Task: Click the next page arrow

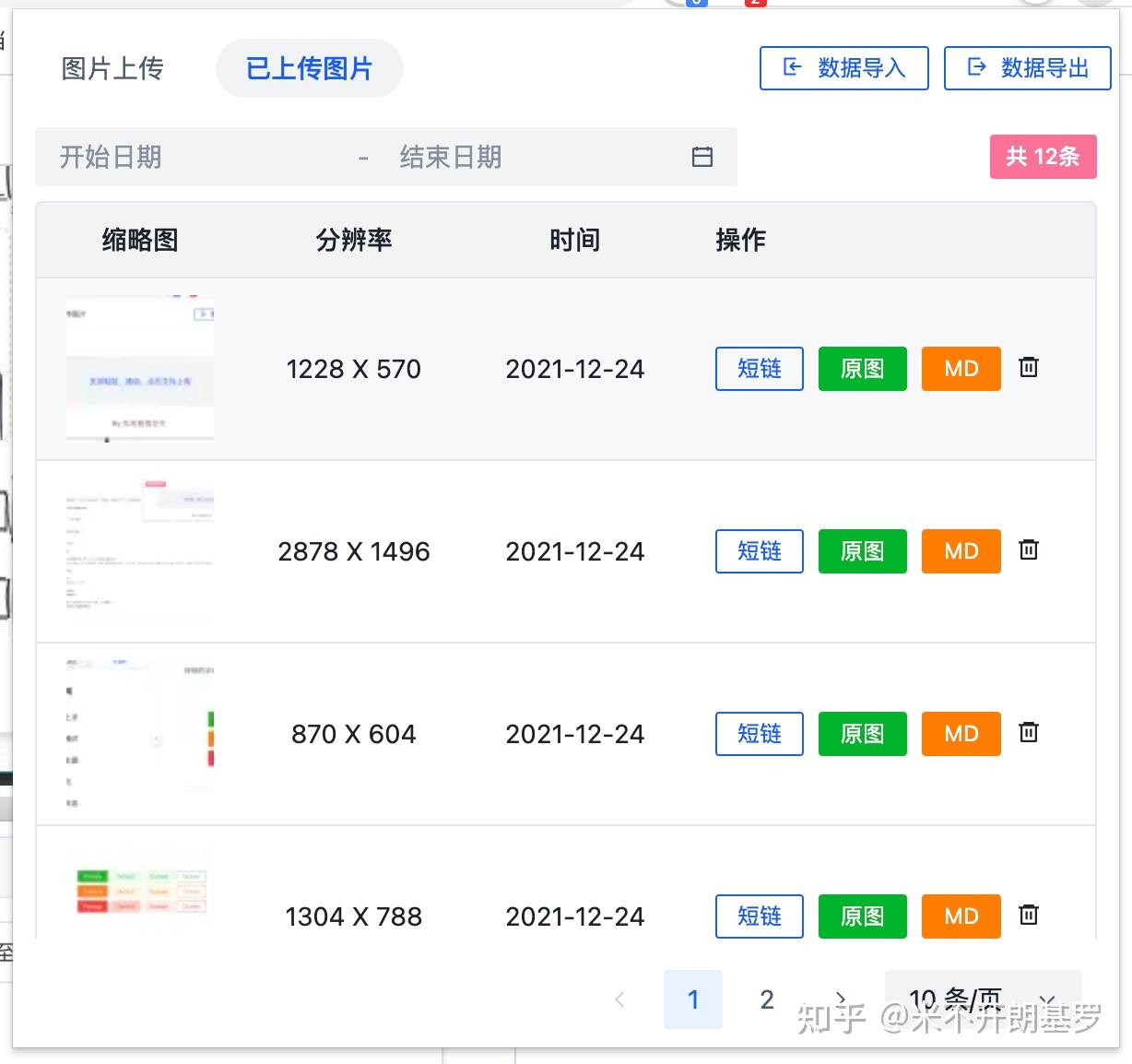Action: 841,999
